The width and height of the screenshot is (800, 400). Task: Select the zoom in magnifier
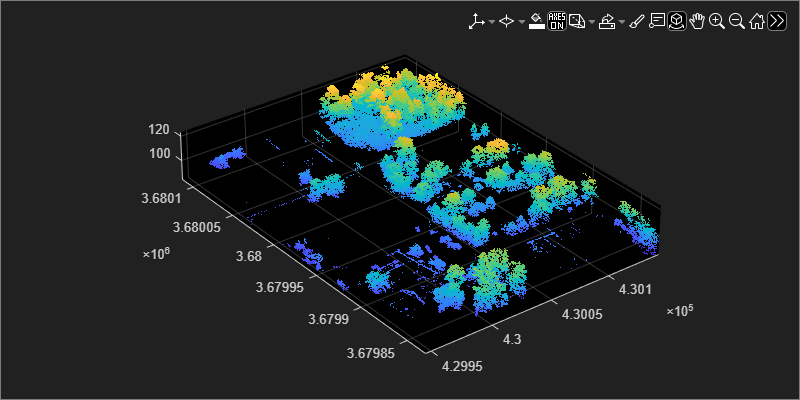coord(717,21)
